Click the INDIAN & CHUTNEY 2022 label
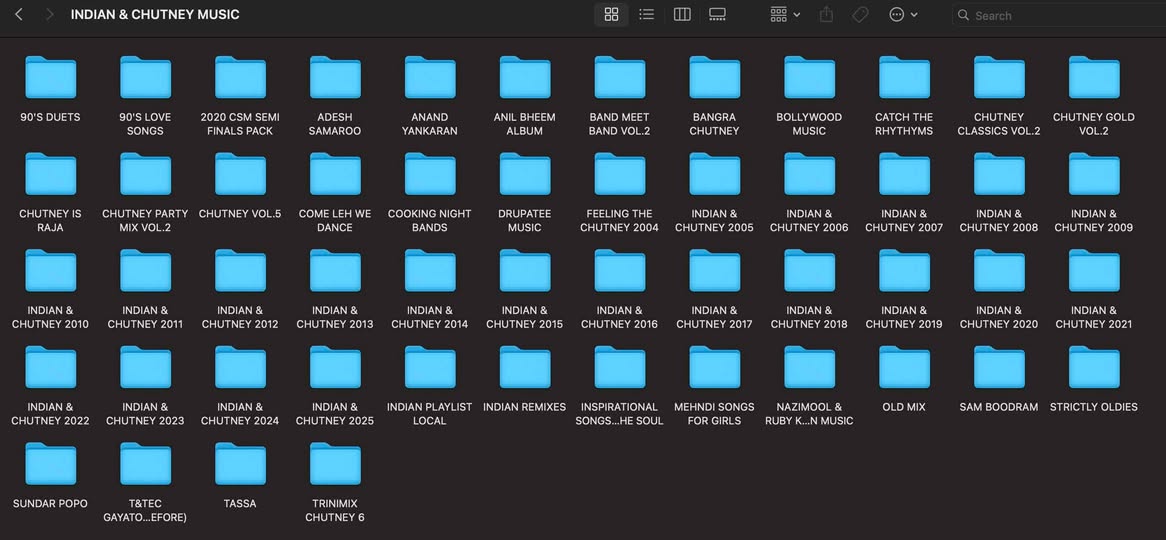The width and height of the screenshot is (1166, 540). point(51,414)
